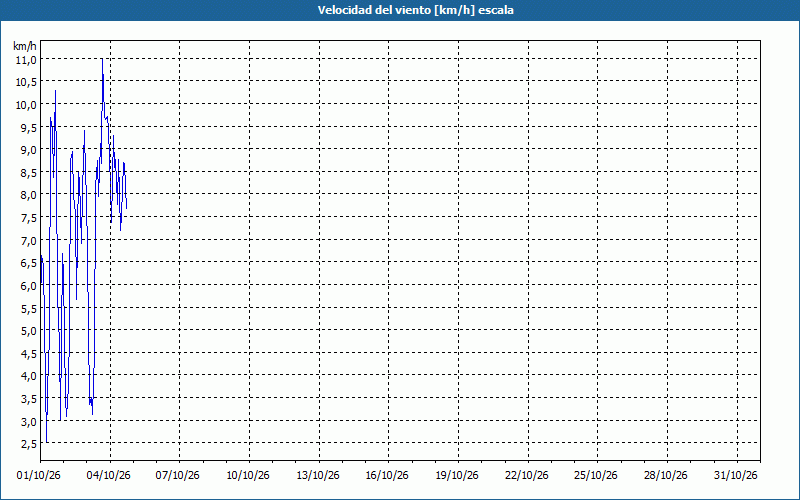Click the chart title 'Velocidad del viento [km/h] escala'
The image size is (800, 500).
[415, 10]
